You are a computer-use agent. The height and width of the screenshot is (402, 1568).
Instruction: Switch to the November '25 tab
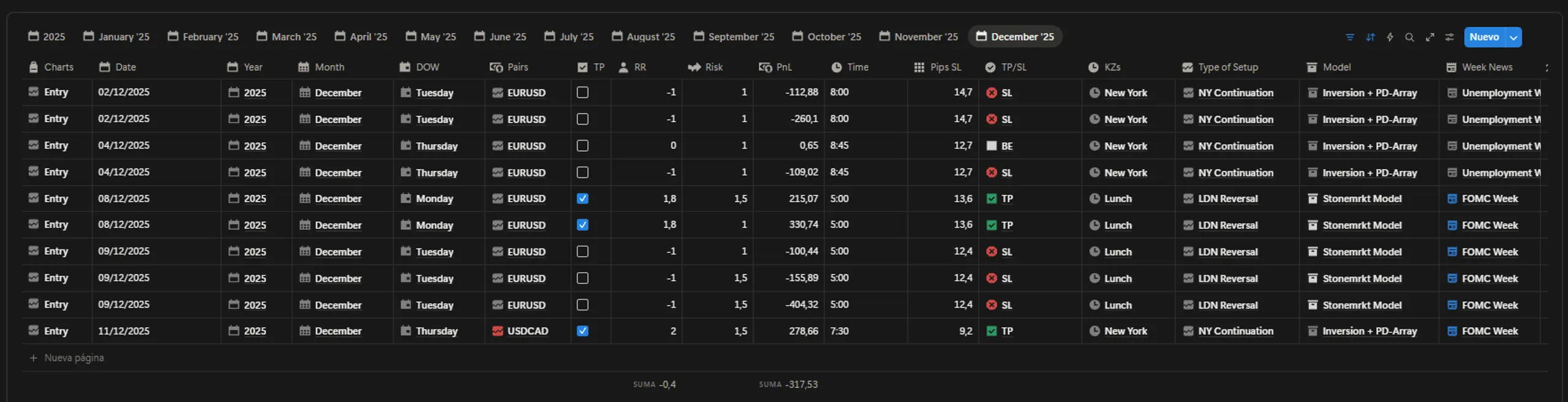point(919,37)
